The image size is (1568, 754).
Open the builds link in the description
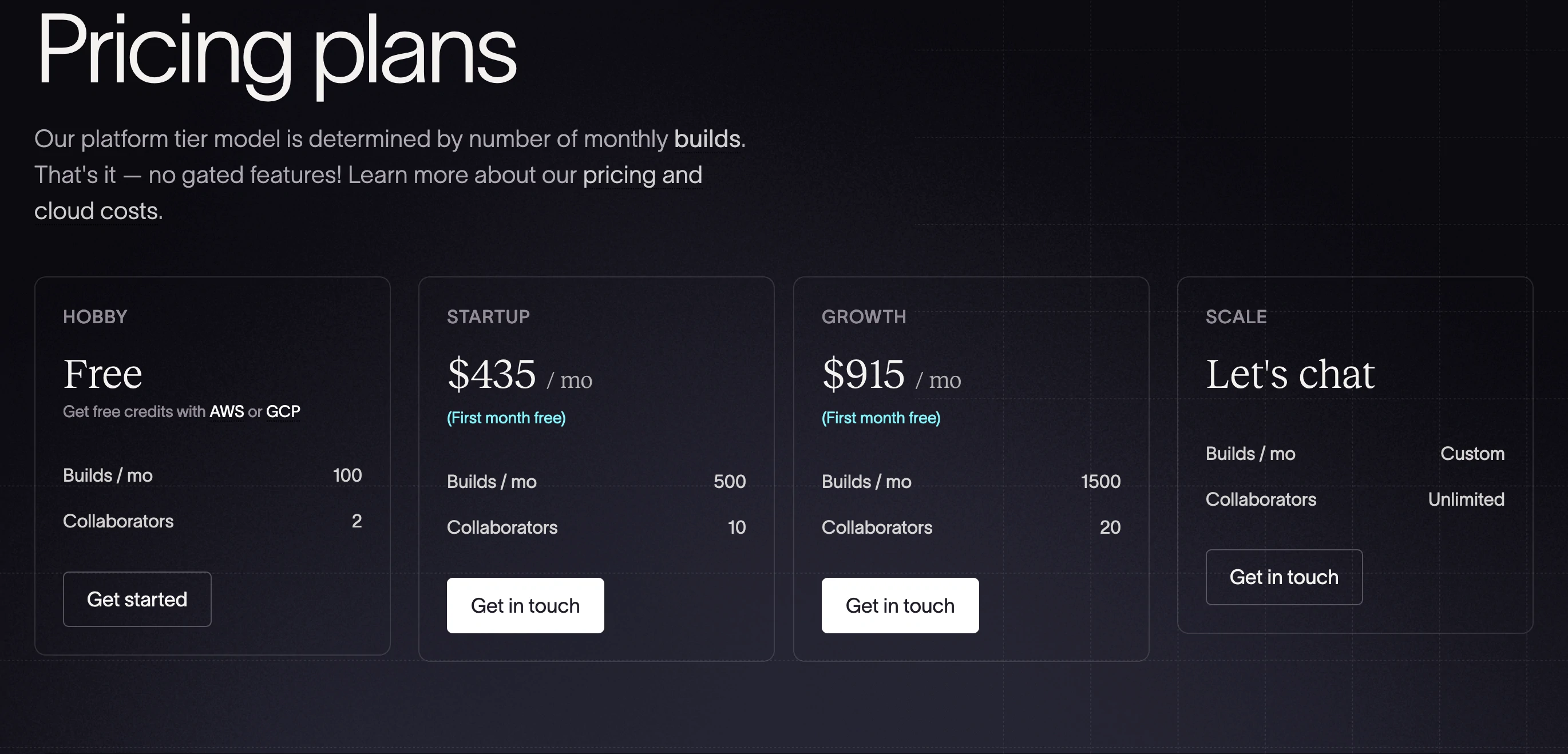click(x=707, y=138)
